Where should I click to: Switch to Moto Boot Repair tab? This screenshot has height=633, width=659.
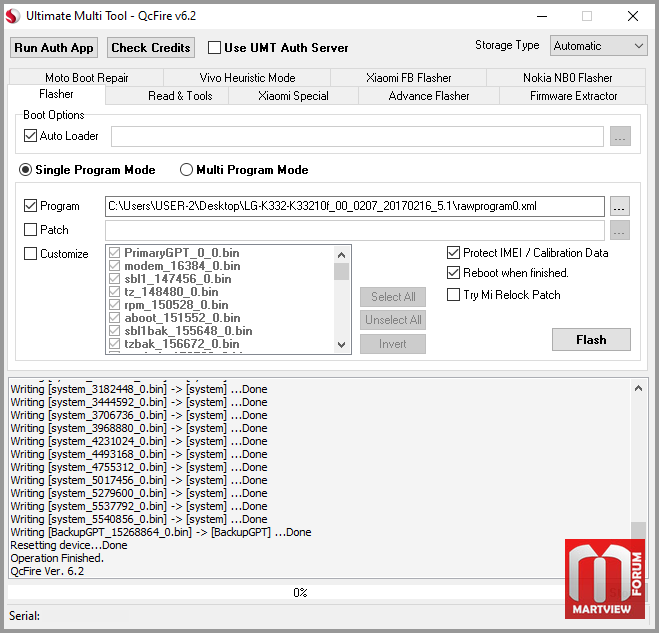point(87,78)
